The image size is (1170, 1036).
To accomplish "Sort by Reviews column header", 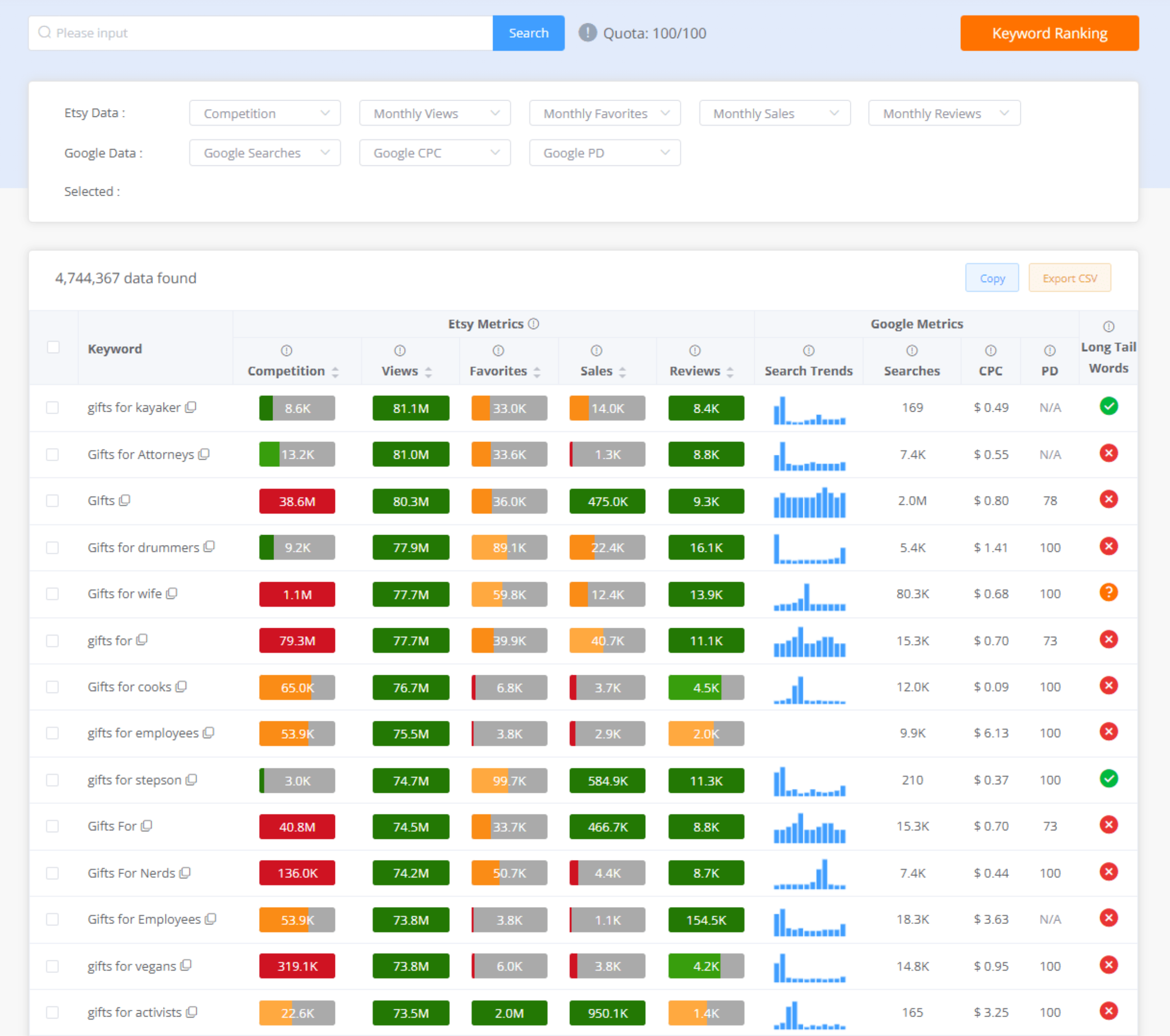I will click(x=701, y=372).
